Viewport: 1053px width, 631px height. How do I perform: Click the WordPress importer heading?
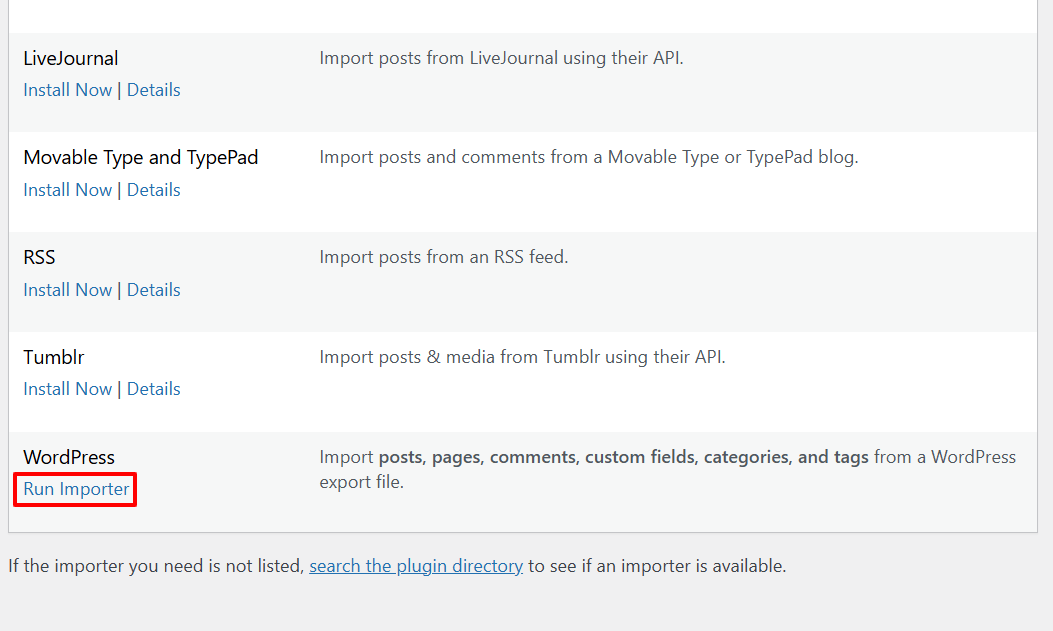tap(69, 457)
